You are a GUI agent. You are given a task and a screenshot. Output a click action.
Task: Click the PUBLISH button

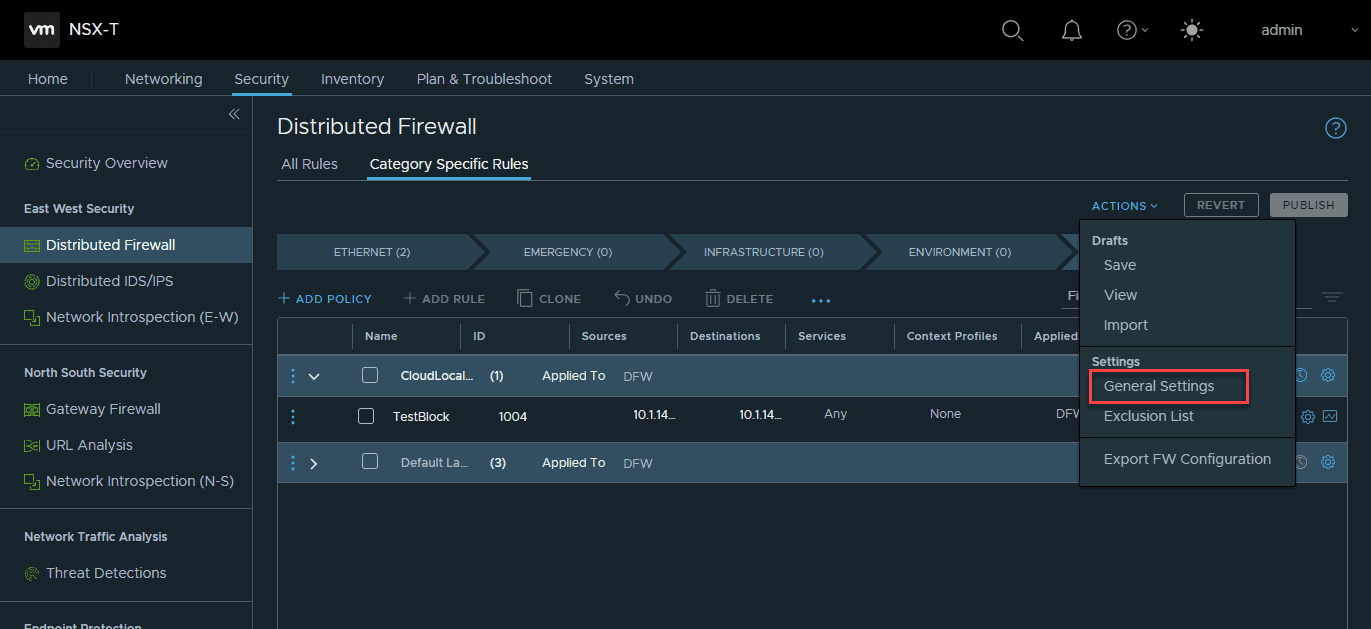coord(1308,205)
